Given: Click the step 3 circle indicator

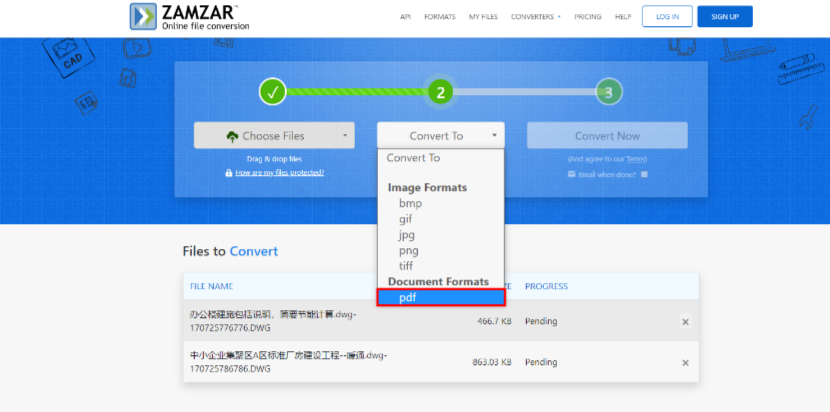Looking at the screenshot, I should coord(609,93).
